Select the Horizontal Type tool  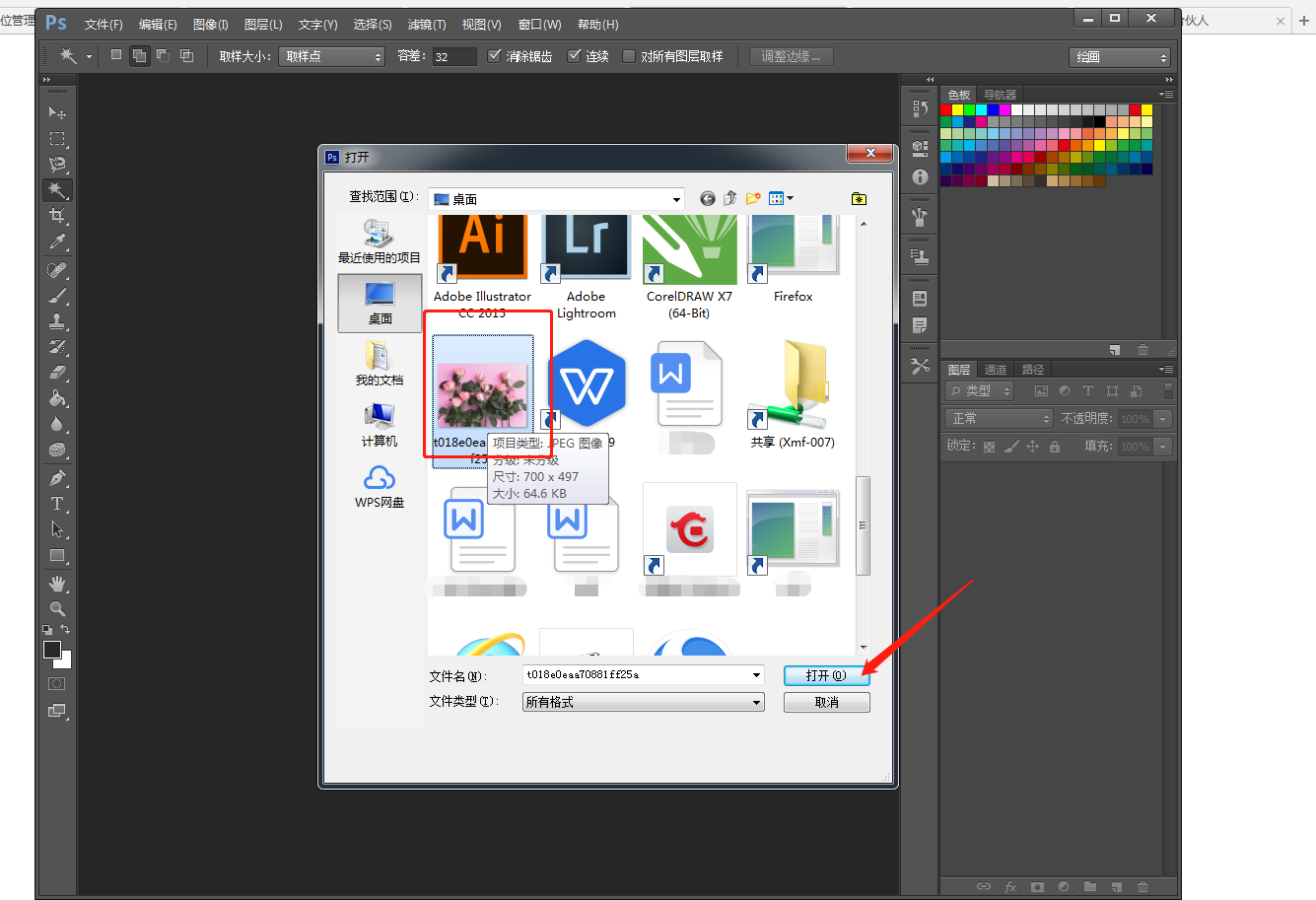click(x=57, y=504)
